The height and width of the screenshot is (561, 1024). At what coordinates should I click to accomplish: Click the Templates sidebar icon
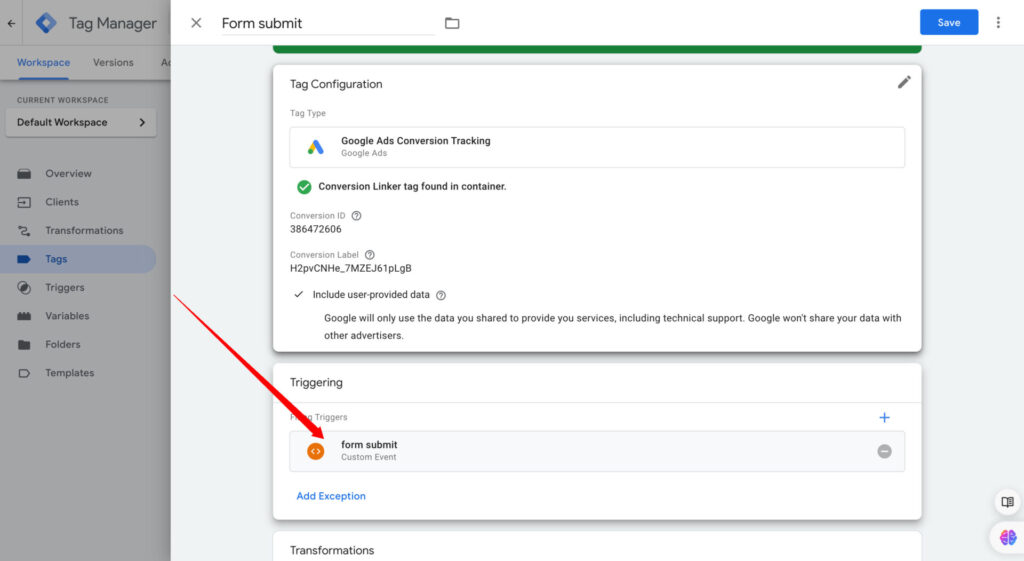[x=24, y=373]
